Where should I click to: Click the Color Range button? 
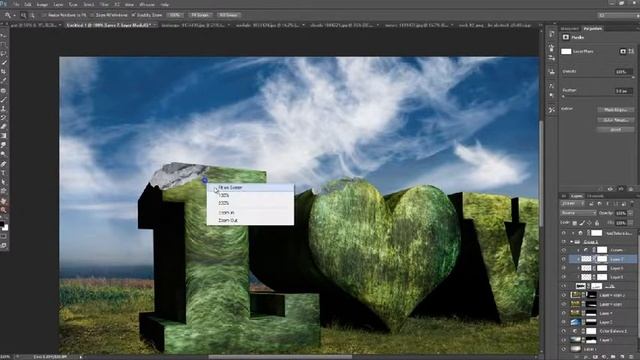click(x=616, y=120)
